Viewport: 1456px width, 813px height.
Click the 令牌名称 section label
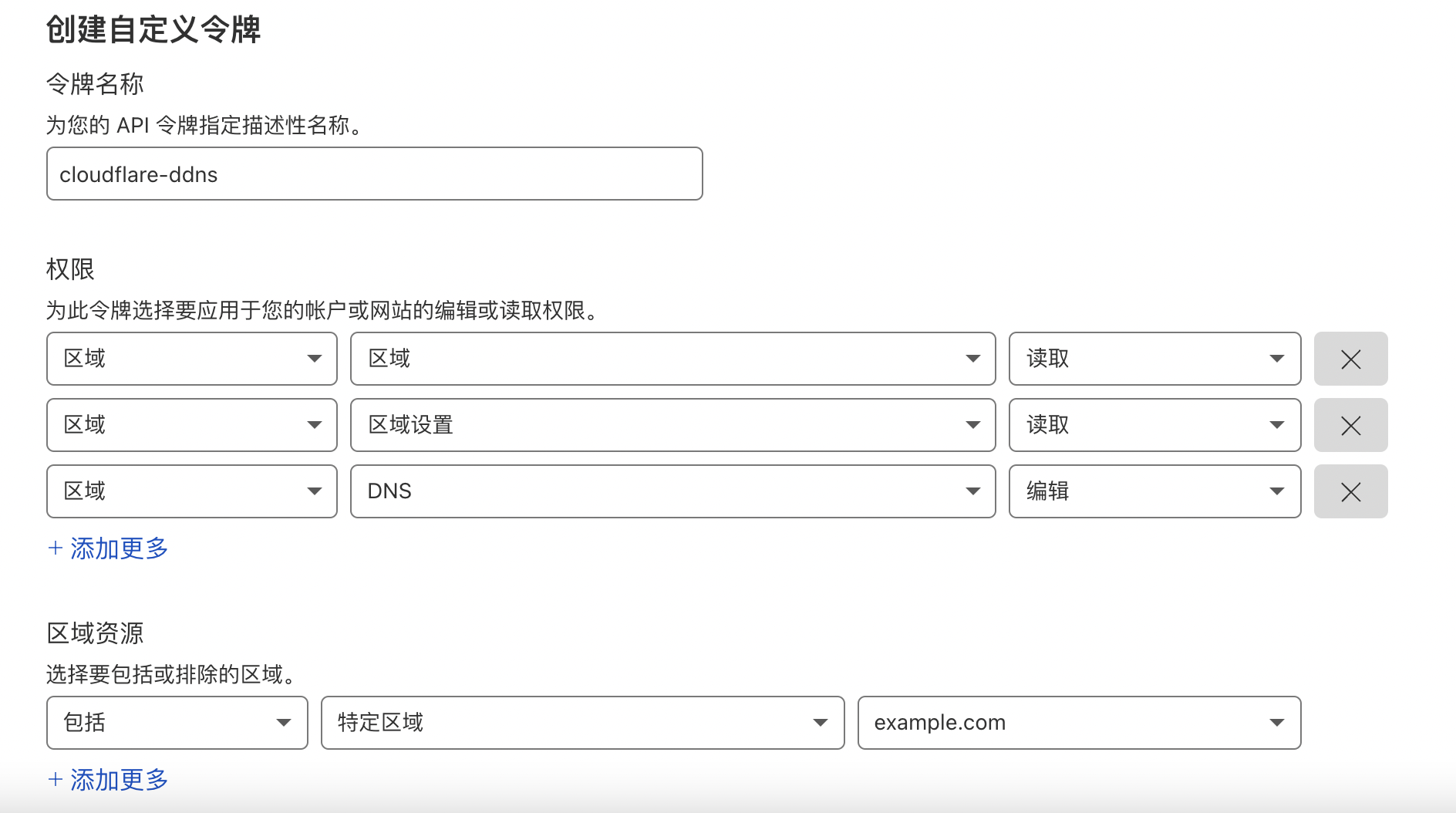click(95, 84)
